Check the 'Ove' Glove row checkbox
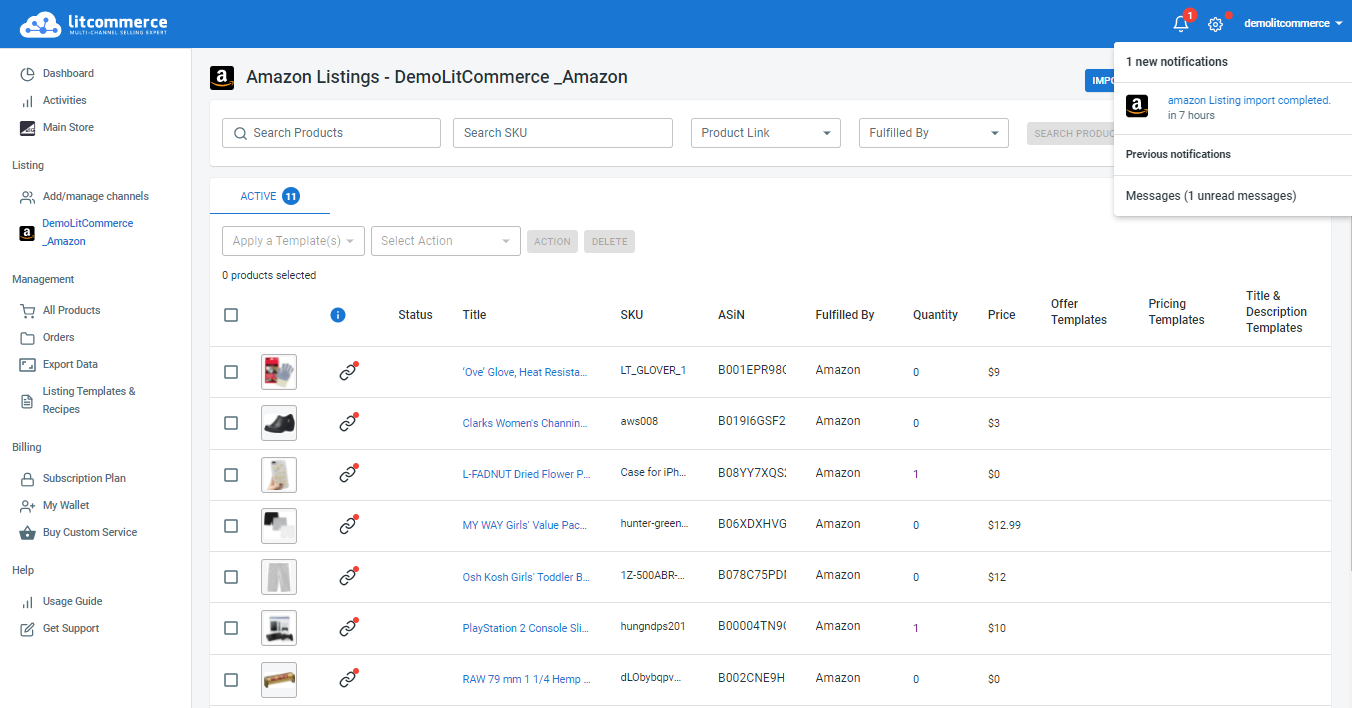 (x=231, y=372)
